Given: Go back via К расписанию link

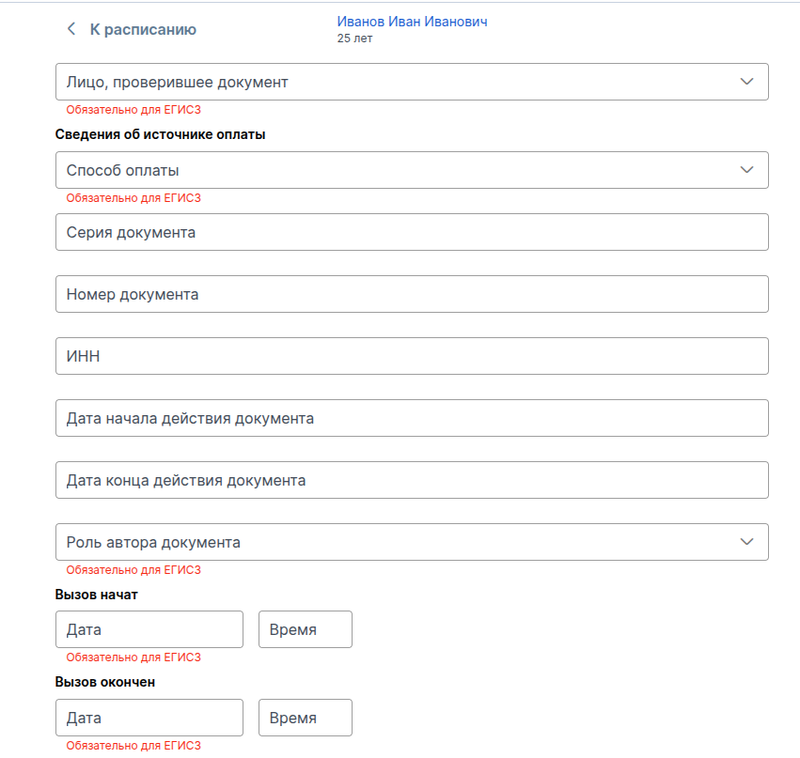Looking at the screenshot, I should [142, 30].
